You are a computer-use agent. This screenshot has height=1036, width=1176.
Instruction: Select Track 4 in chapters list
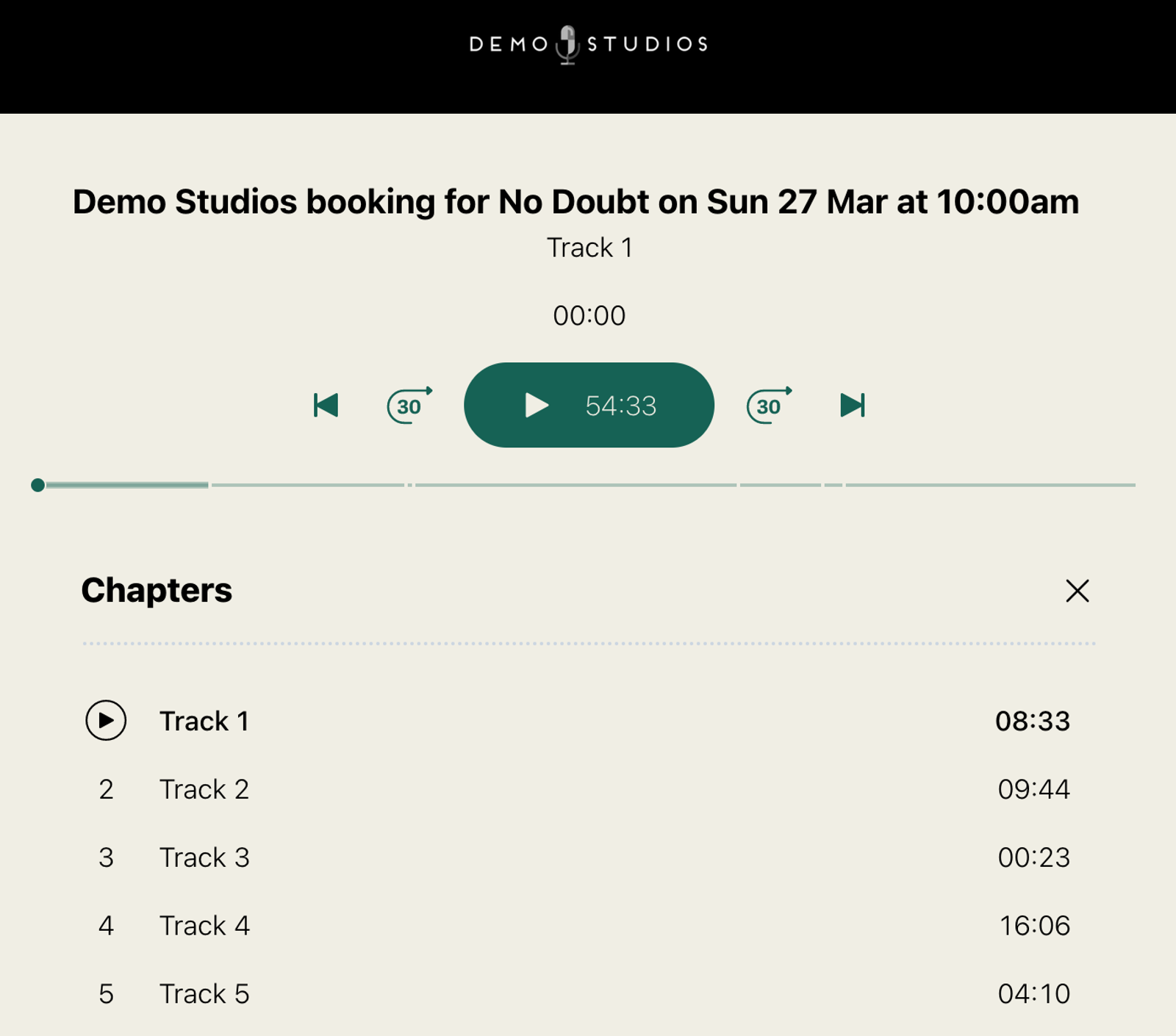204,926
